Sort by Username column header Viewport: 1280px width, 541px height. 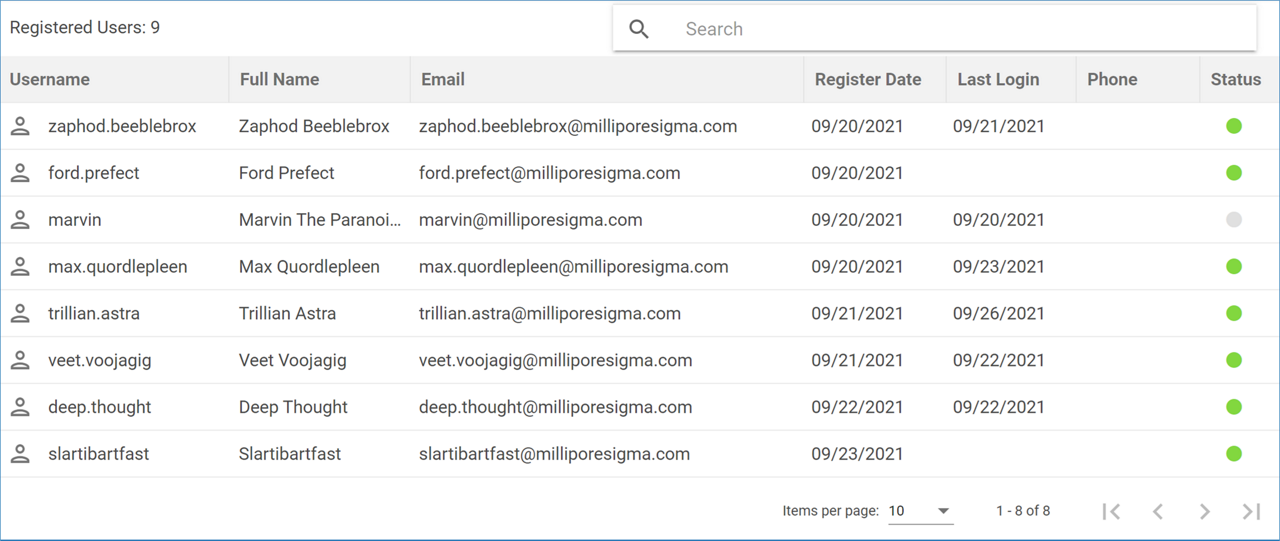point(50,80)
